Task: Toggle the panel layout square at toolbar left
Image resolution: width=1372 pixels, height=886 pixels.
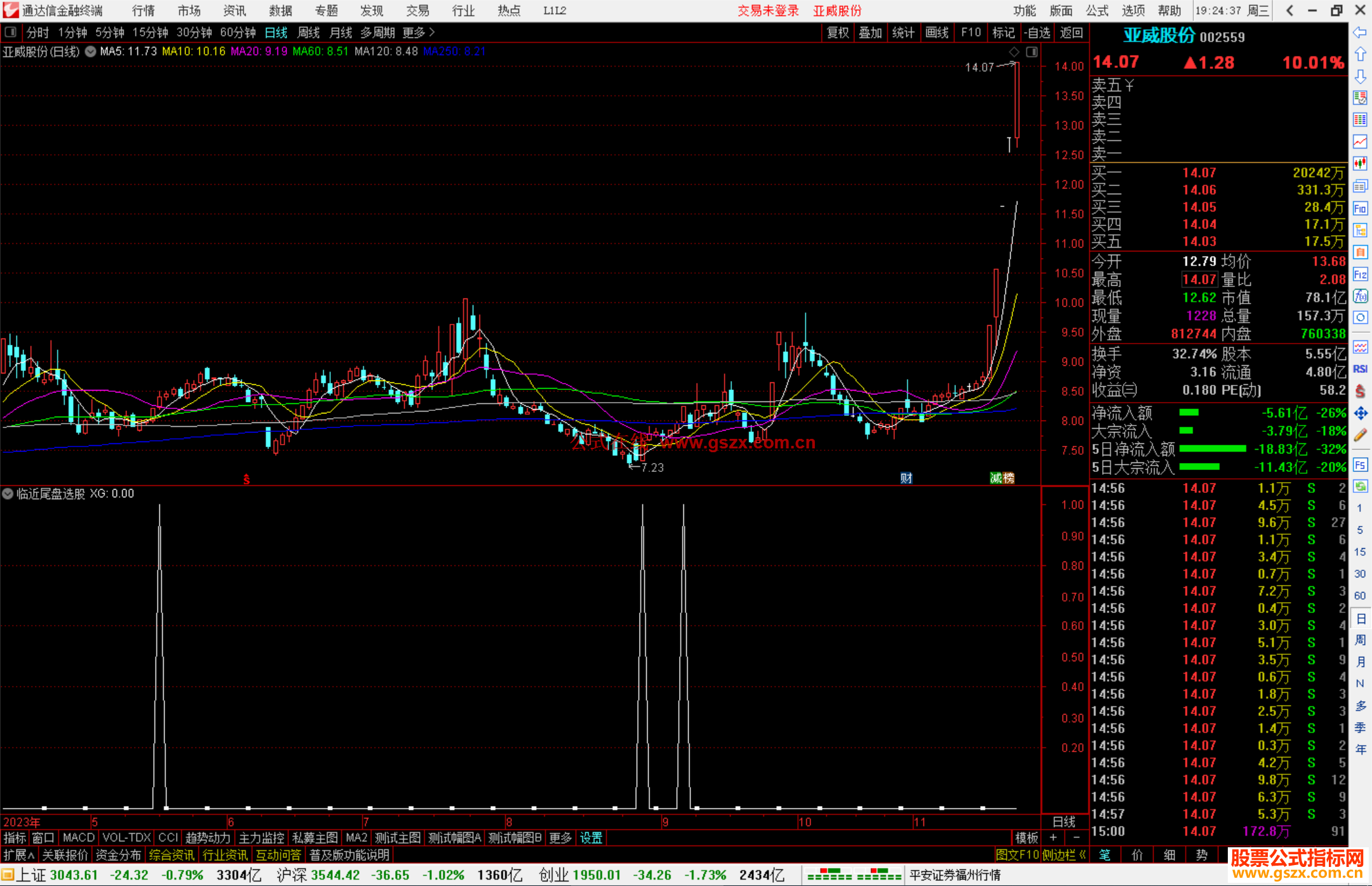Action: 11,32
